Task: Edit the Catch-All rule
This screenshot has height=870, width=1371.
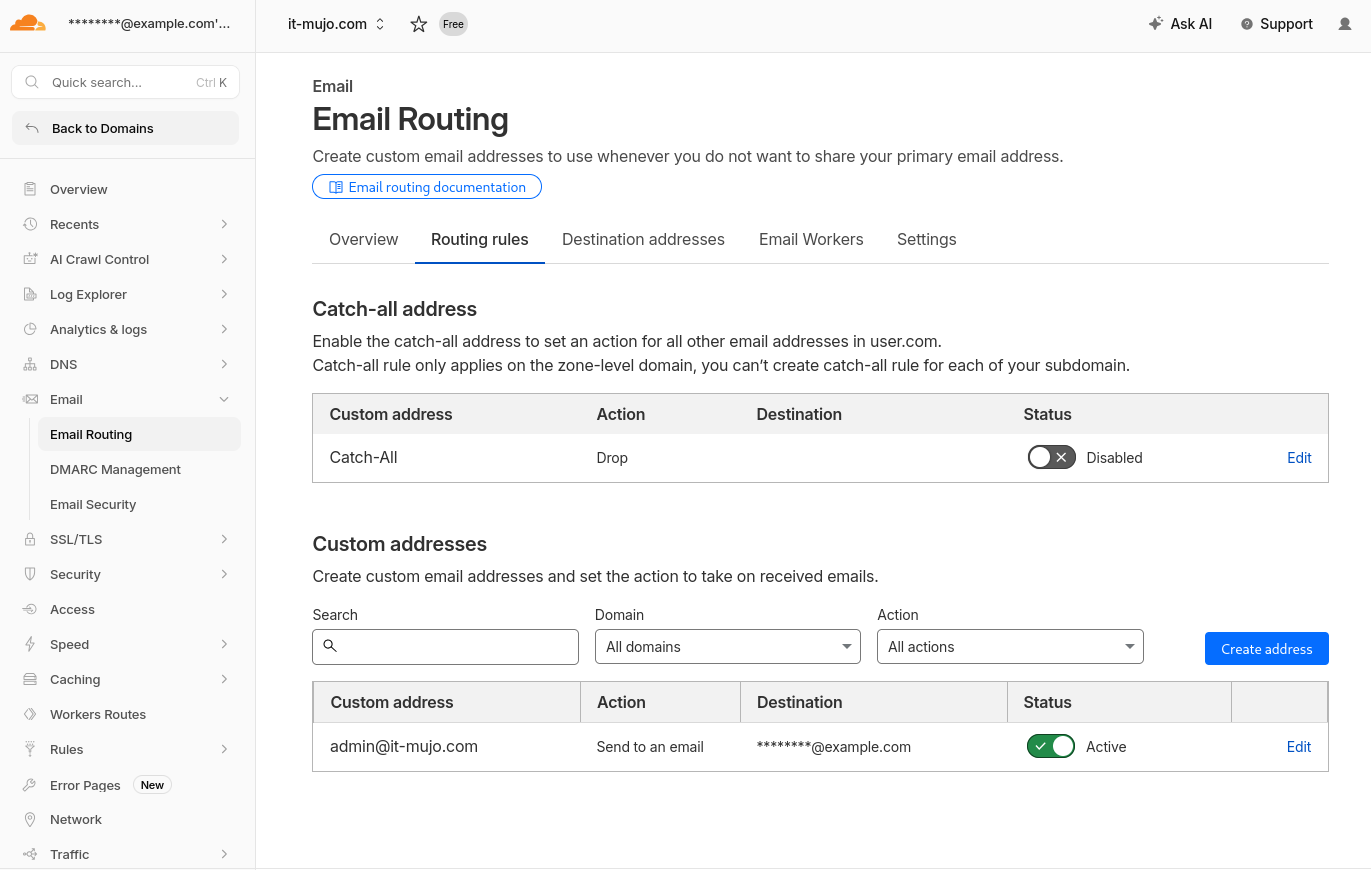Action: click(x=1299, y=458)
